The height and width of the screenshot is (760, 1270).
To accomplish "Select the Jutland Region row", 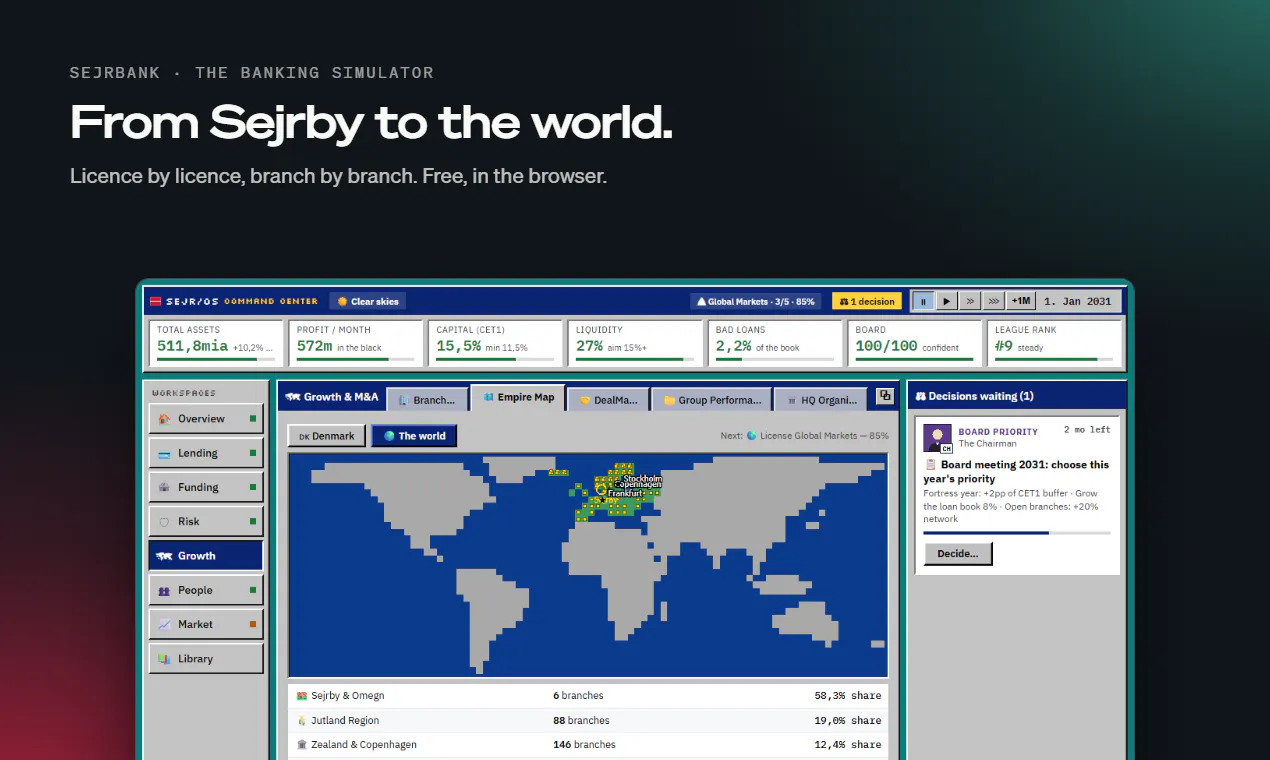I will (588, 720).
